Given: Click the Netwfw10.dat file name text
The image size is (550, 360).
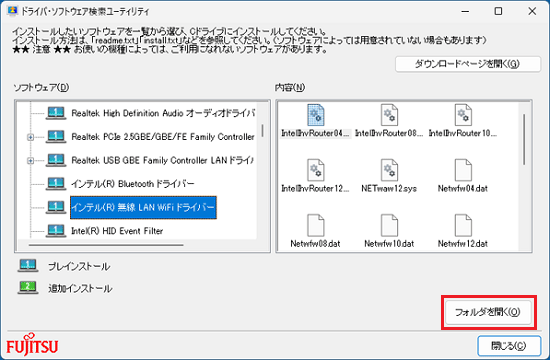Looking at the screenshot, I should point(389,244).
